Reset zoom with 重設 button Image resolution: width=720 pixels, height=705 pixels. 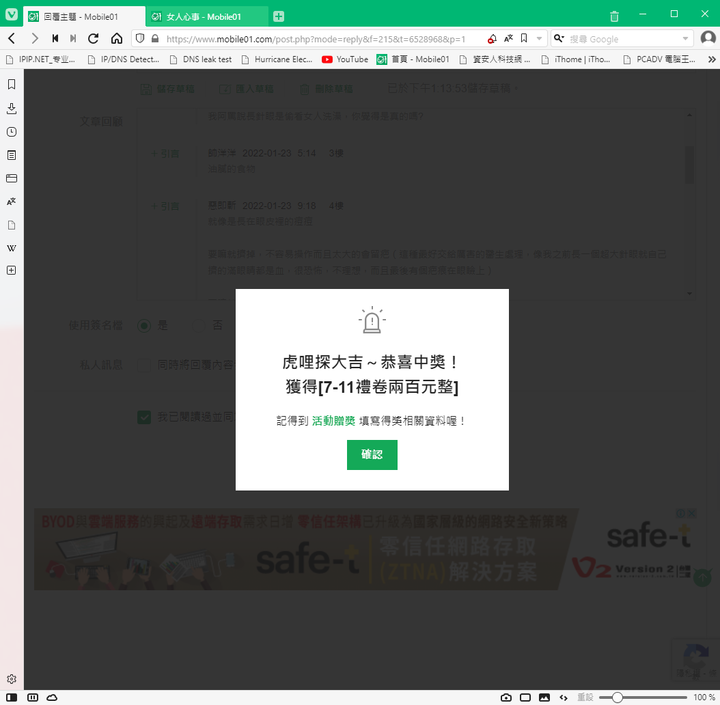click(x=585, y=697)
